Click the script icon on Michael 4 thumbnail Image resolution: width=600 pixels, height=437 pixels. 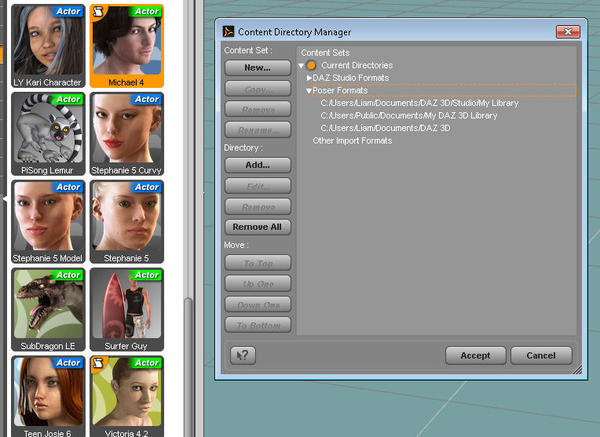pos(99,12)
